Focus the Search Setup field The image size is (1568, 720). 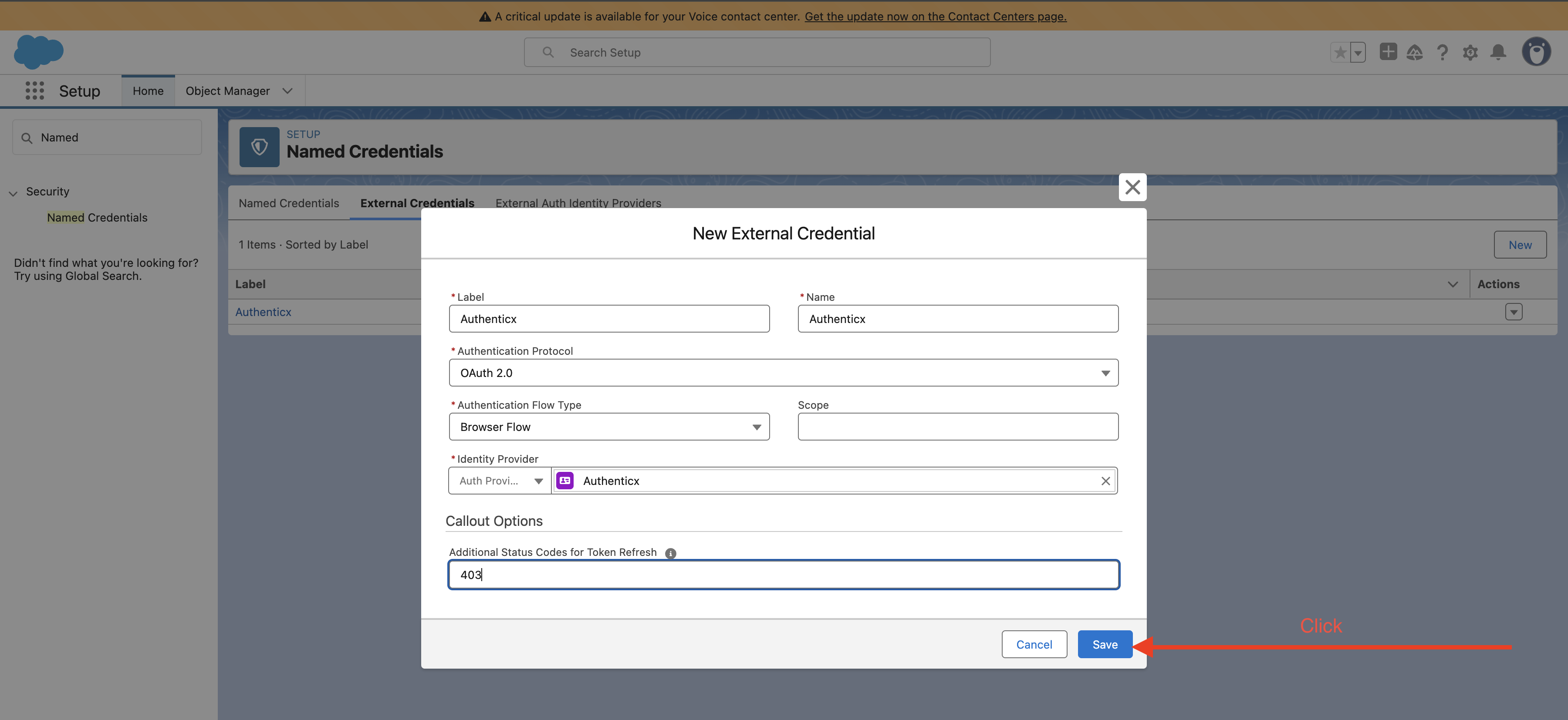[x=757, y=52]
